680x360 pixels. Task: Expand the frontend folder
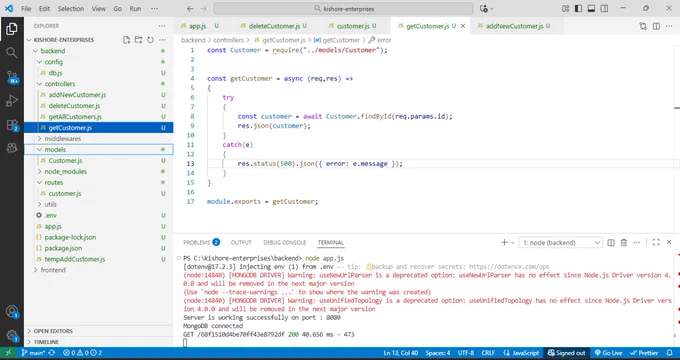53,270
